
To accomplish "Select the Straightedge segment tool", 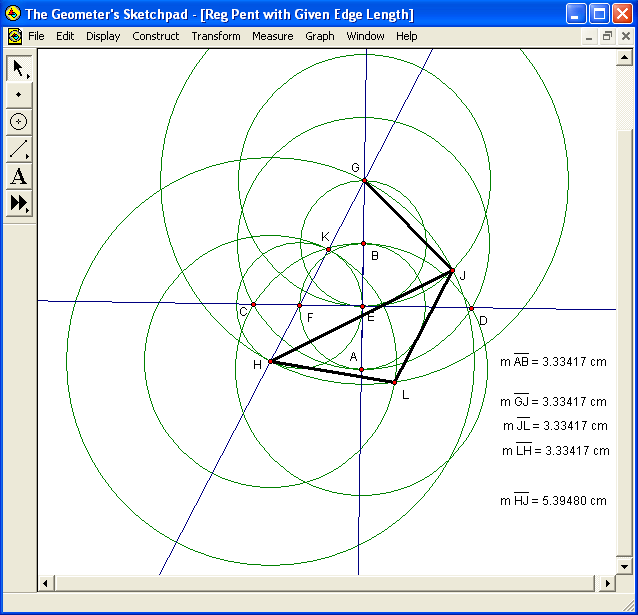I will (18, 150).
